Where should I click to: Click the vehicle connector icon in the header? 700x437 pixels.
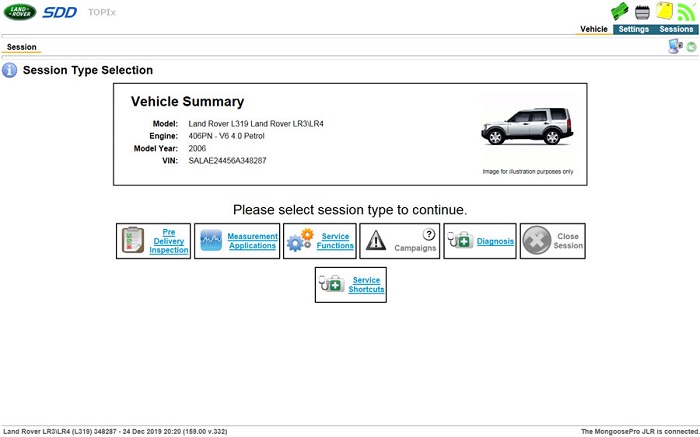coord(642,12)
